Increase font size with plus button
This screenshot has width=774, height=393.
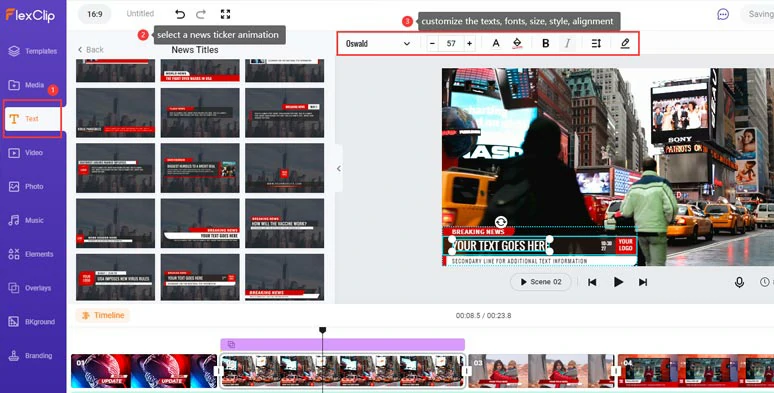(469, 43)
